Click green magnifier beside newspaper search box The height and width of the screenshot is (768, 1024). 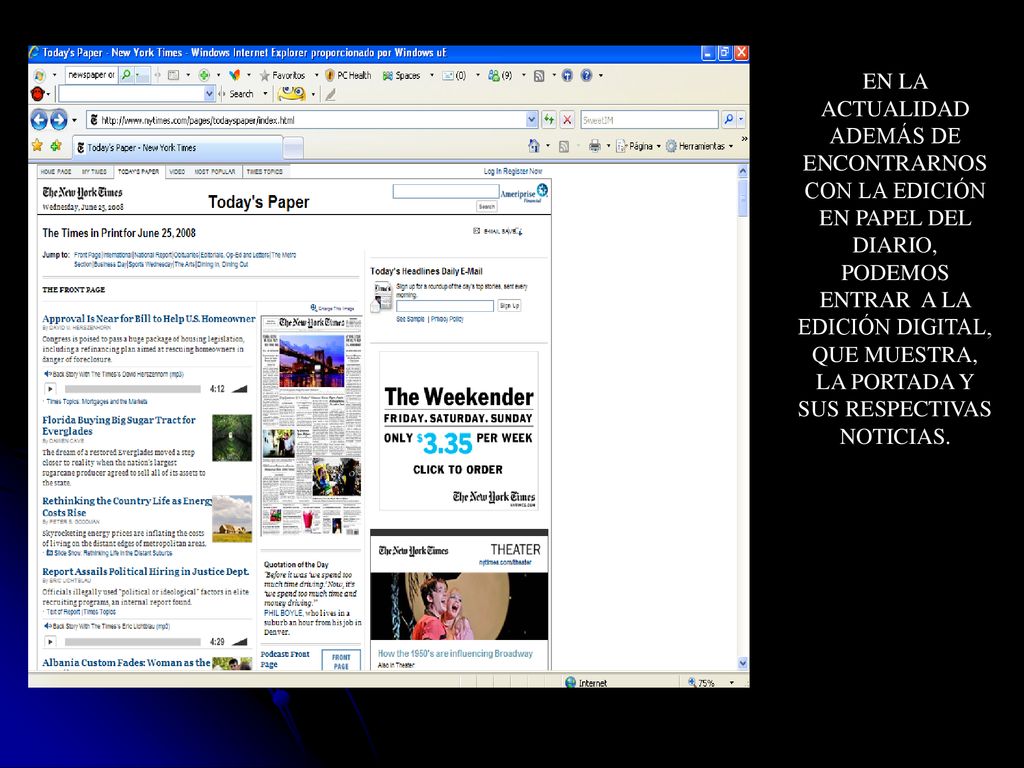click(x=127, y=75)
